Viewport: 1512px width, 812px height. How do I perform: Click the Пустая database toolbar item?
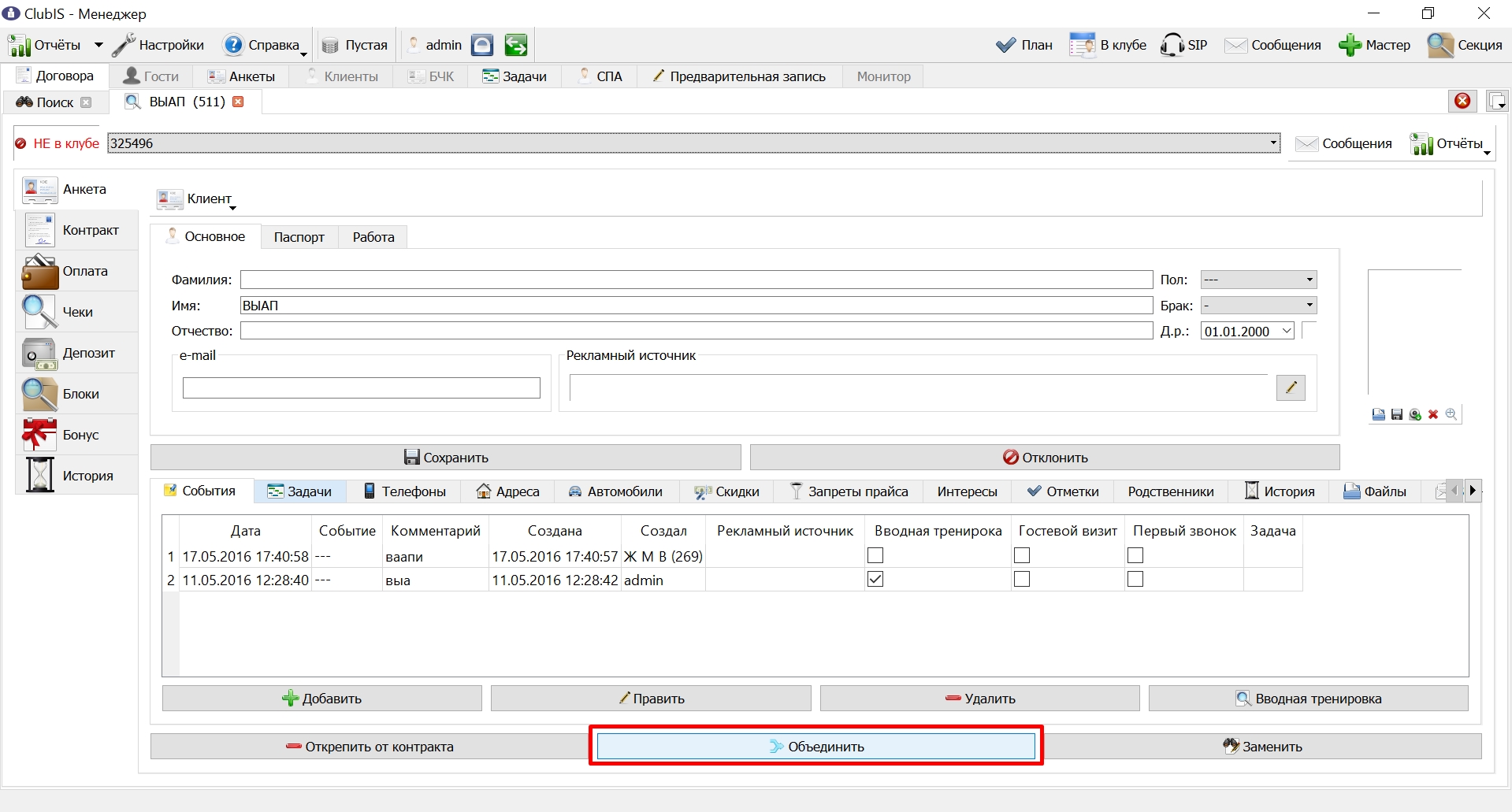pos(355,45)
